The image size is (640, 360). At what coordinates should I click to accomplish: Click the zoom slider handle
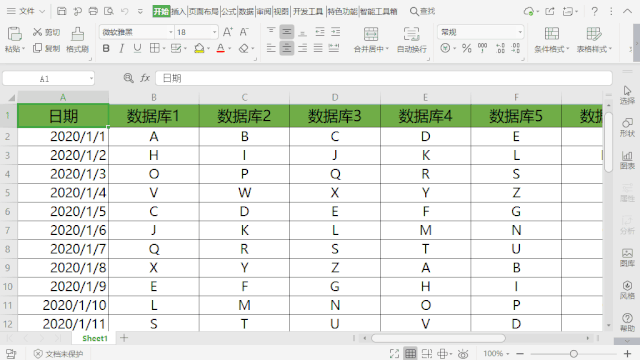coord(573,354)
